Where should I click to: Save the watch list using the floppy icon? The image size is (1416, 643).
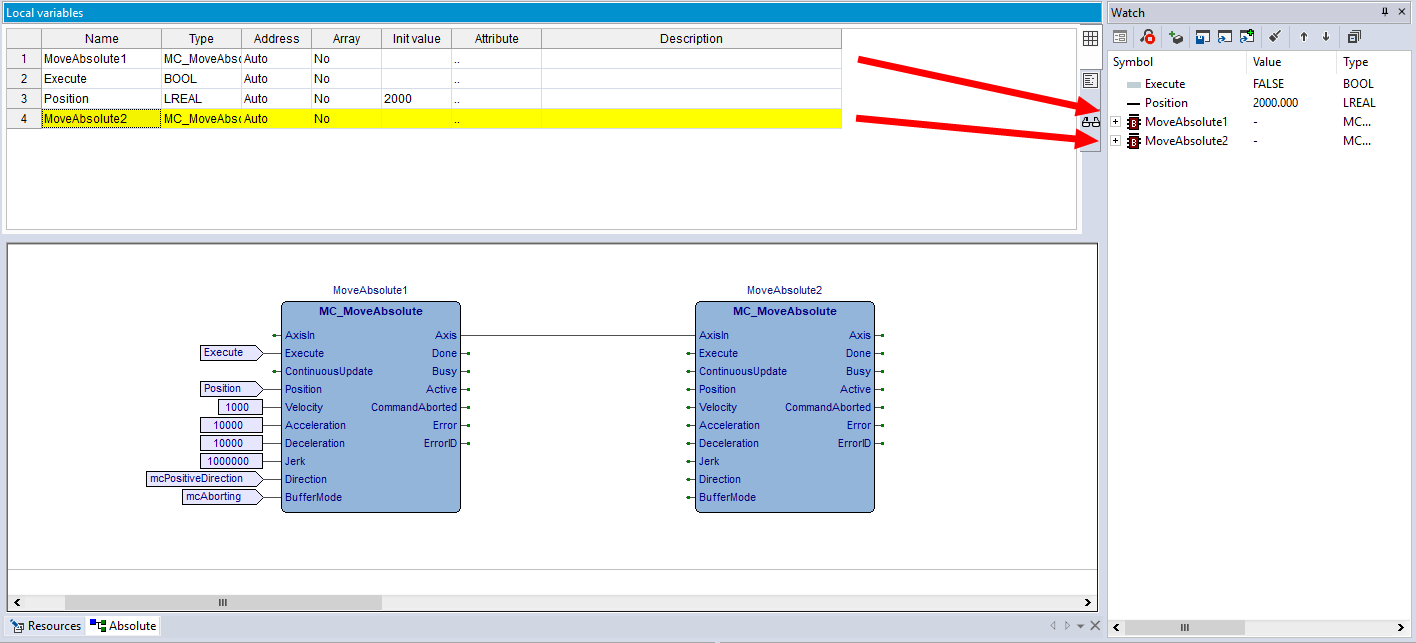(1202, 37)
